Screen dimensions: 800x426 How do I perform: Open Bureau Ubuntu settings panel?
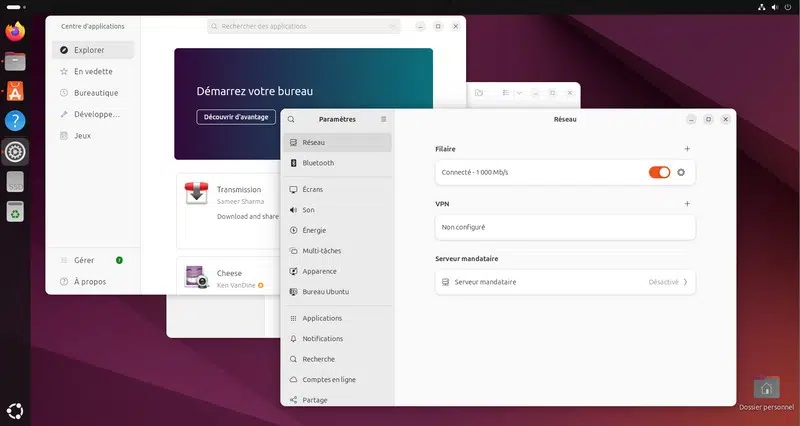[337, 292]
